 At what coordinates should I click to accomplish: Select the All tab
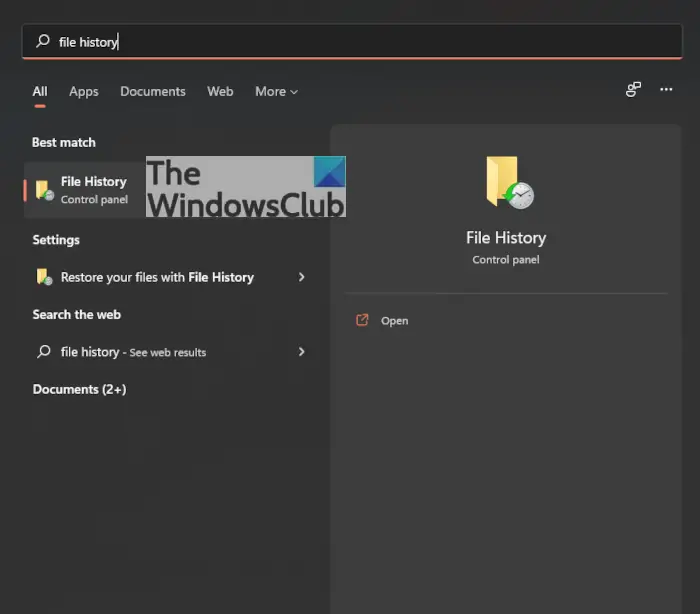pos(40,92)
